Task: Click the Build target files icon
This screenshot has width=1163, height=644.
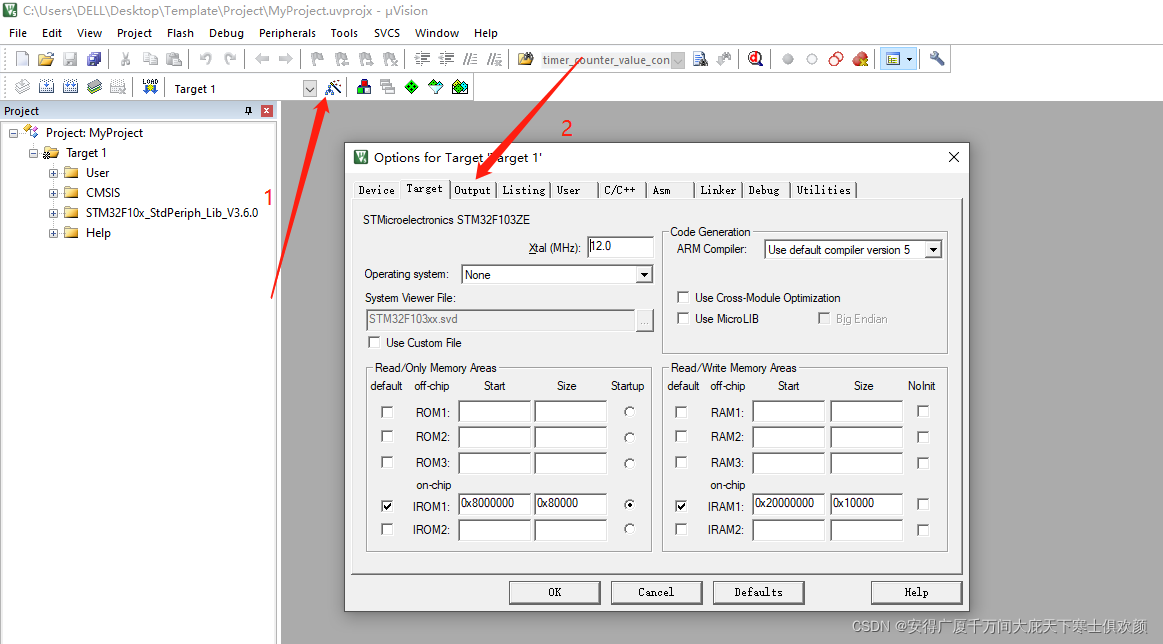Action: (46, 87)
